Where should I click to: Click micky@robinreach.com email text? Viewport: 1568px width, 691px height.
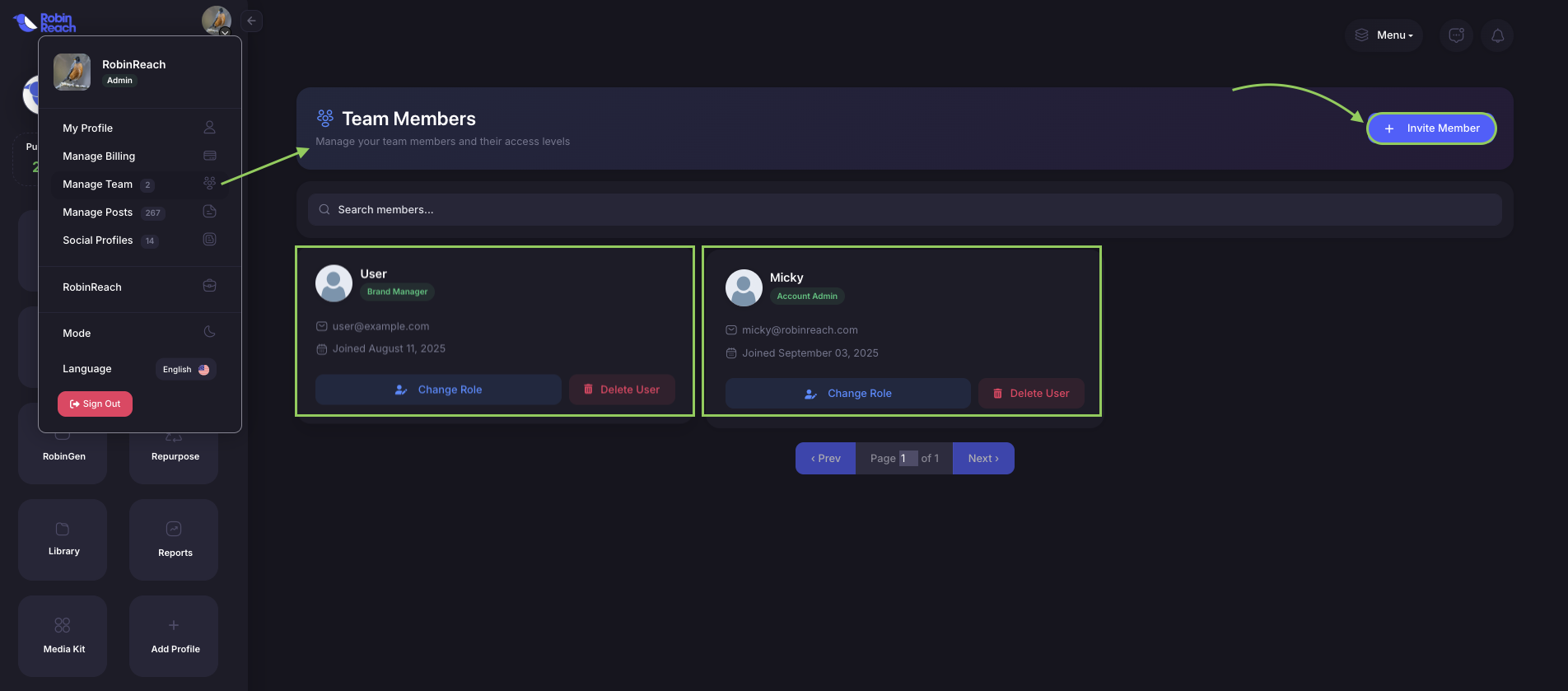[800, 330]
